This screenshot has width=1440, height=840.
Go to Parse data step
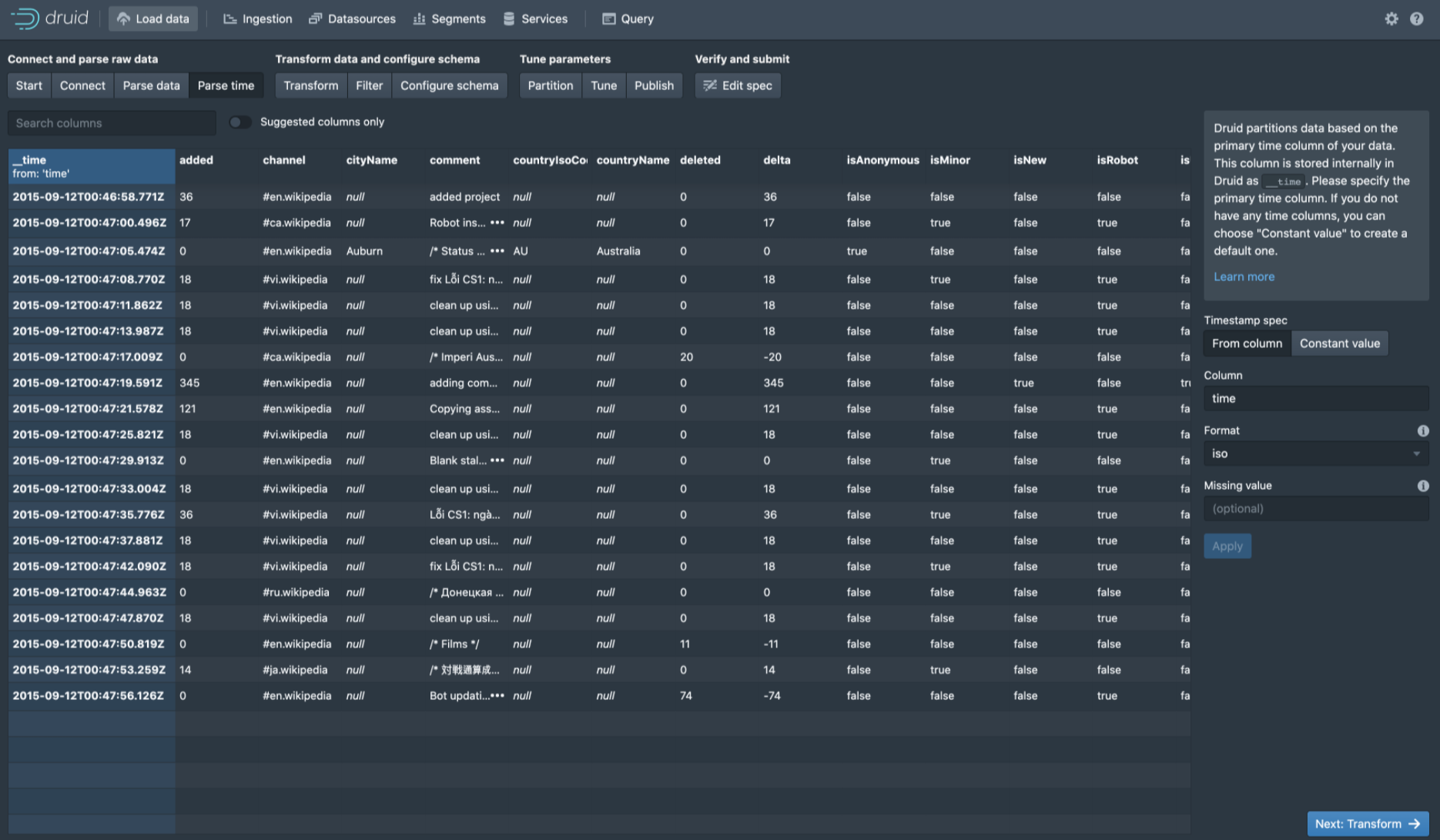click(151, 85)
